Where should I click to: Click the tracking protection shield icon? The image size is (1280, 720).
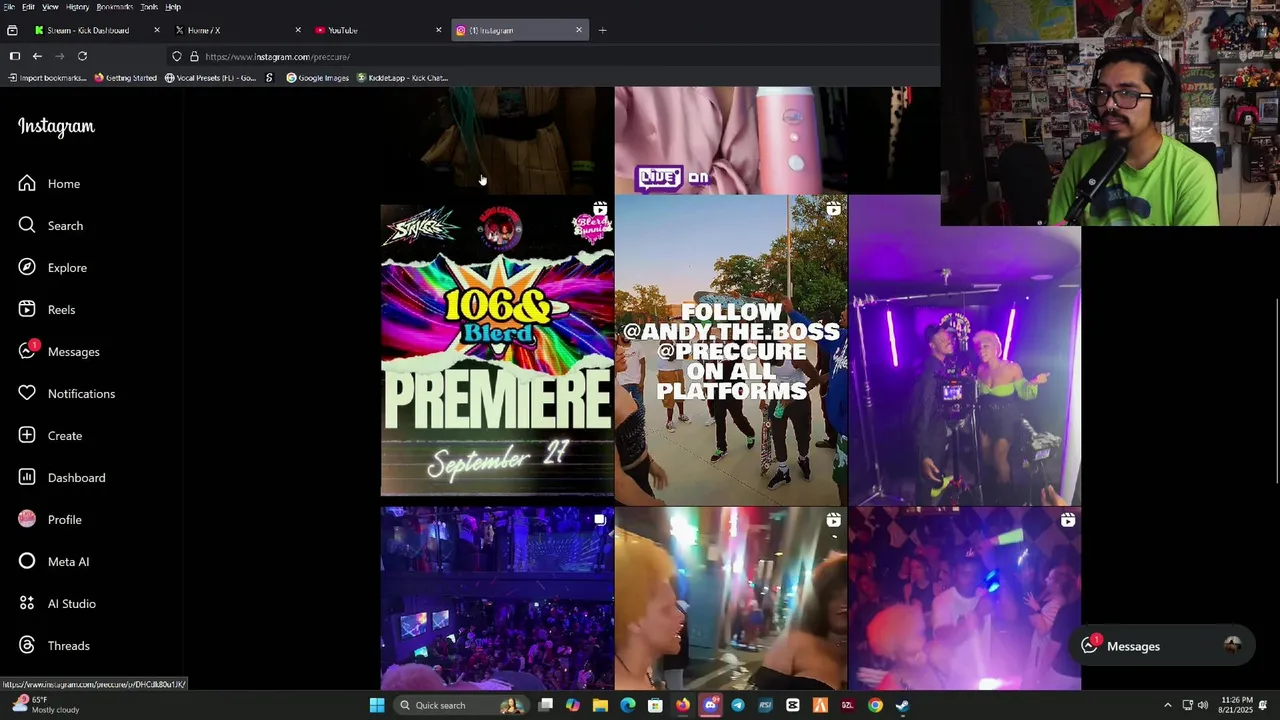pyautogui.click(x=177, y=56)
